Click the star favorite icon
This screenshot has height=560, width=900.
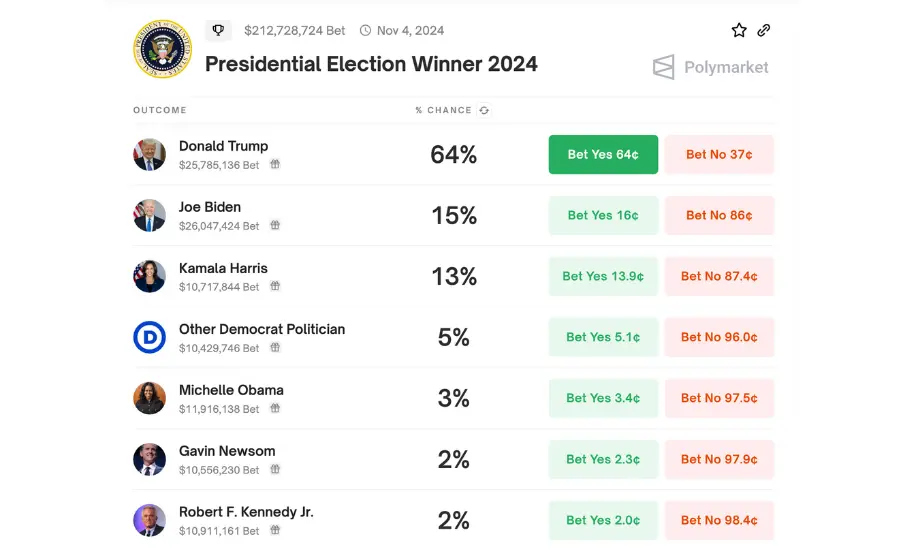[x=739, y=30]
